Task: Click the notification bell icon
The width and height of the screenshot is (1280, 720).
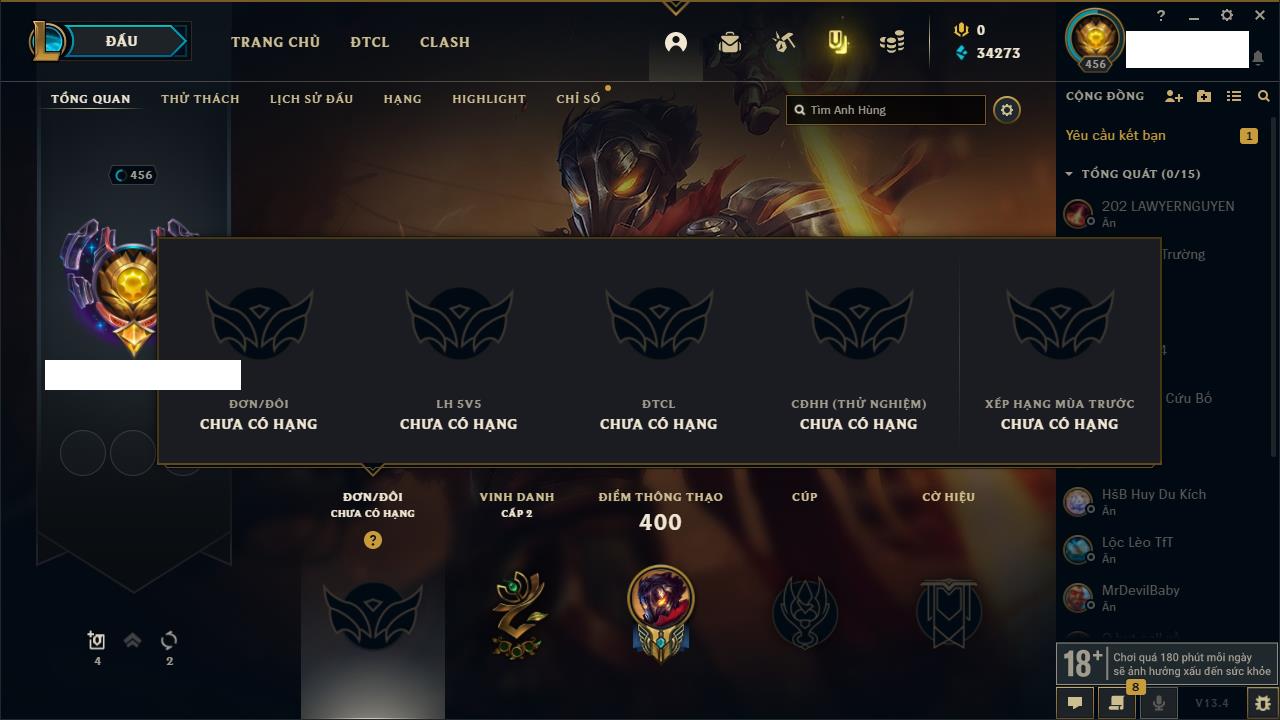Action: click(1257, 58)
